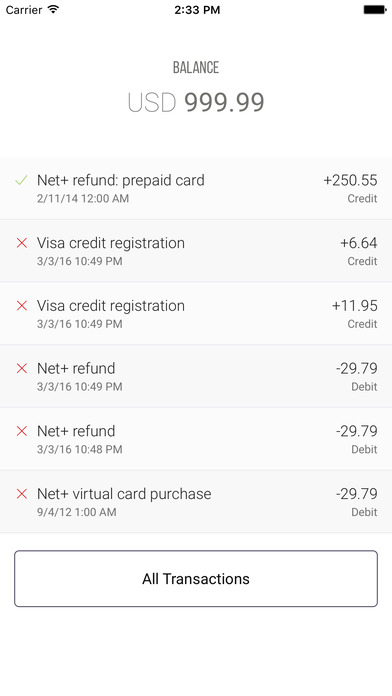This screenshot has height=696, width=392.
Task: Open the Net+ virtual card purchase transaction
Action: click(x=196, y=502)
